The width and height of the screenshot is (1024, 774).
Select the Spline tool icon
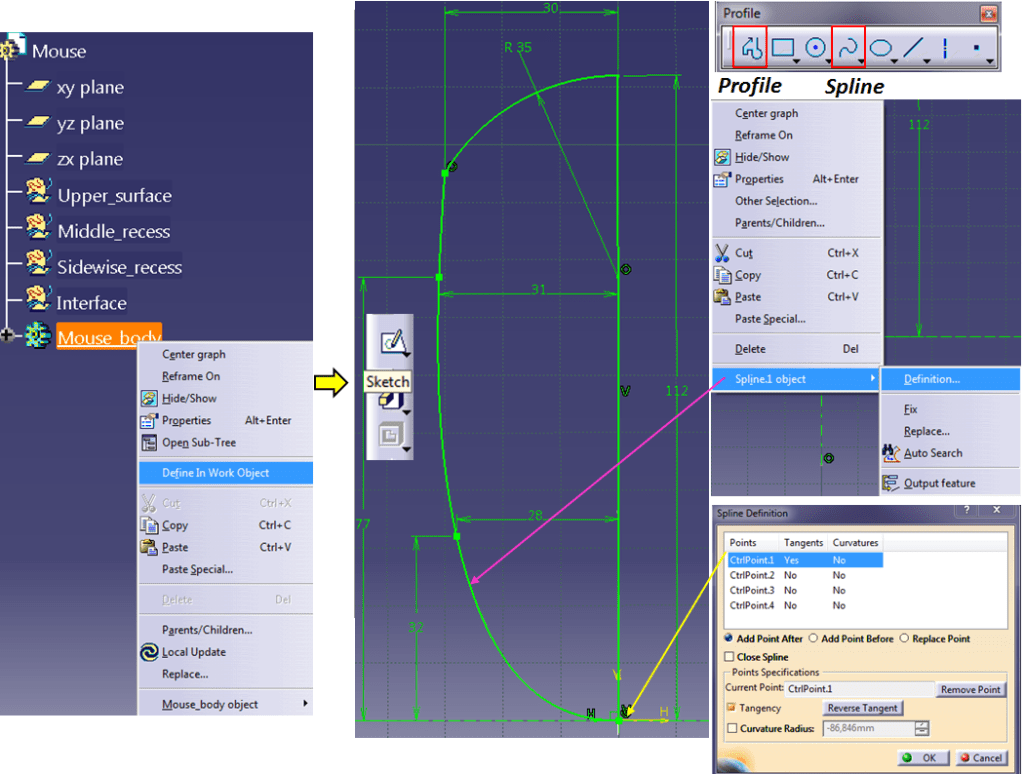click(x=848, y=47)
